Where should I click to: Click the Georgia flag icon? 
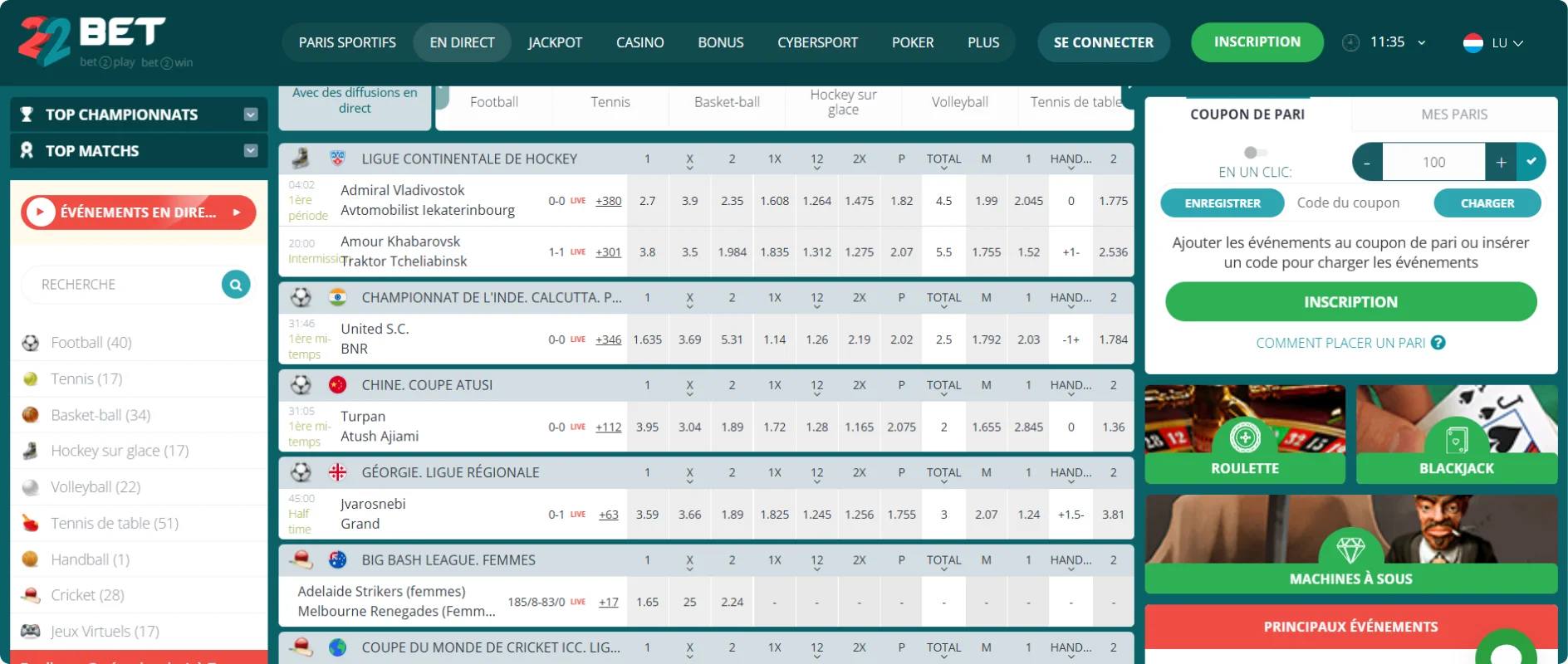(x=337, y=472)
